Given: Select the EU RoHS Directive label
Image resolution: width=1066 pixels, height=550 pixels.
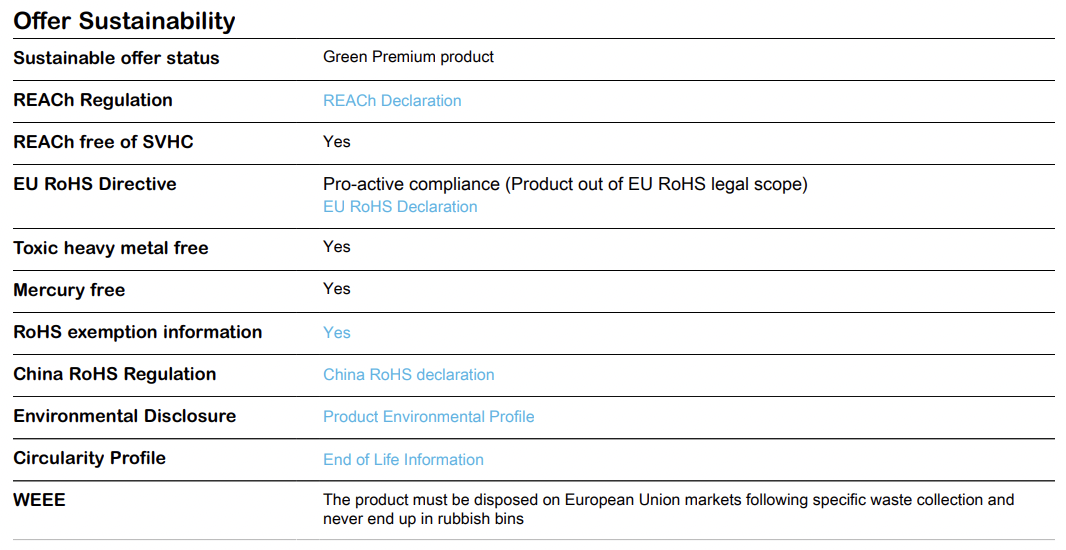Looking at the screenshot, I should point(94,184).
